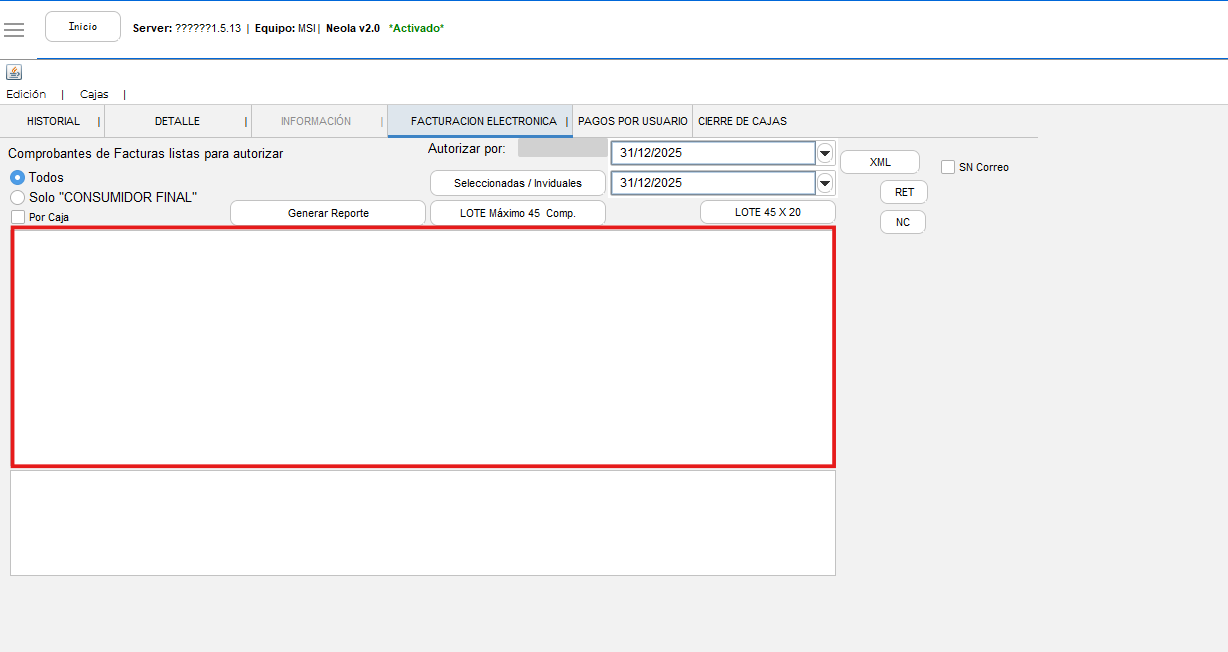Toggle the "SN Correo" checkbox

point(948,167)
